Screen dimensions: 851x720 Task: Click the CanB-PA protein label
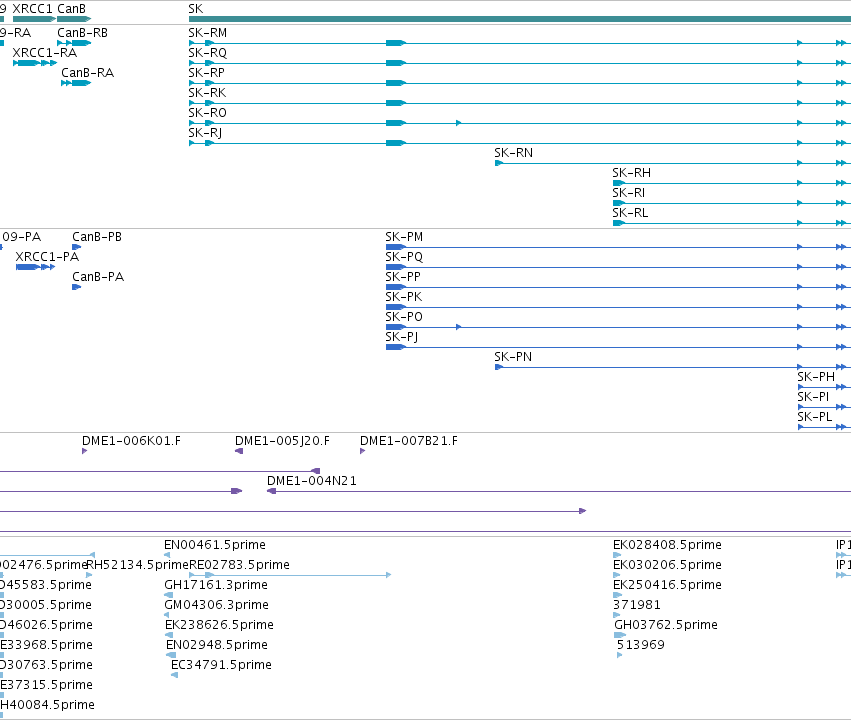pyautogui.click(x=98, y=277)
